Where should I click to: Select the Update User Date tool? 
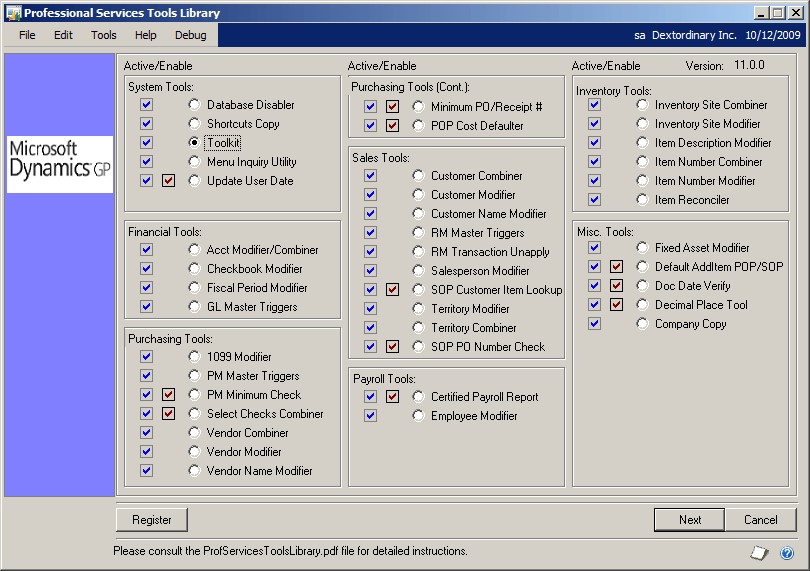tap(194, 181)
